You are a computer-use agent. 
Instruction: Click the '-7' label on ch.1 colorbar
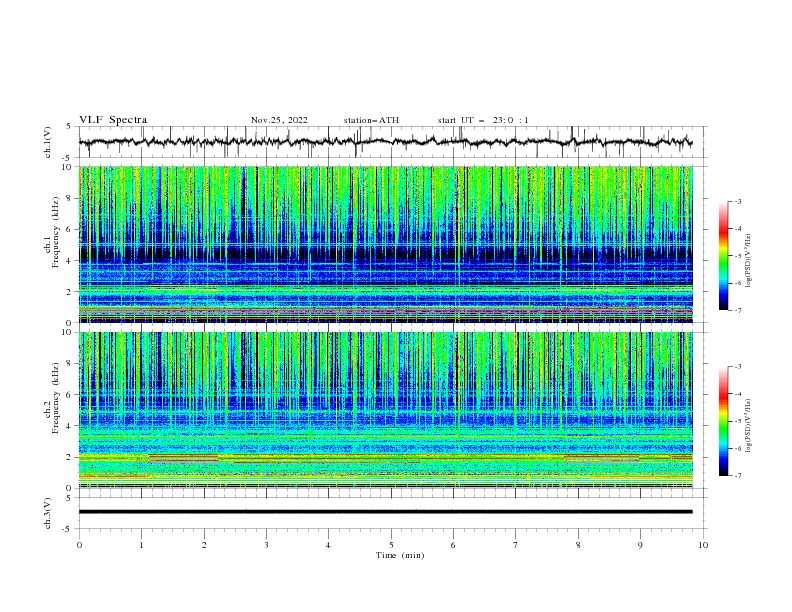click(737, 310)
